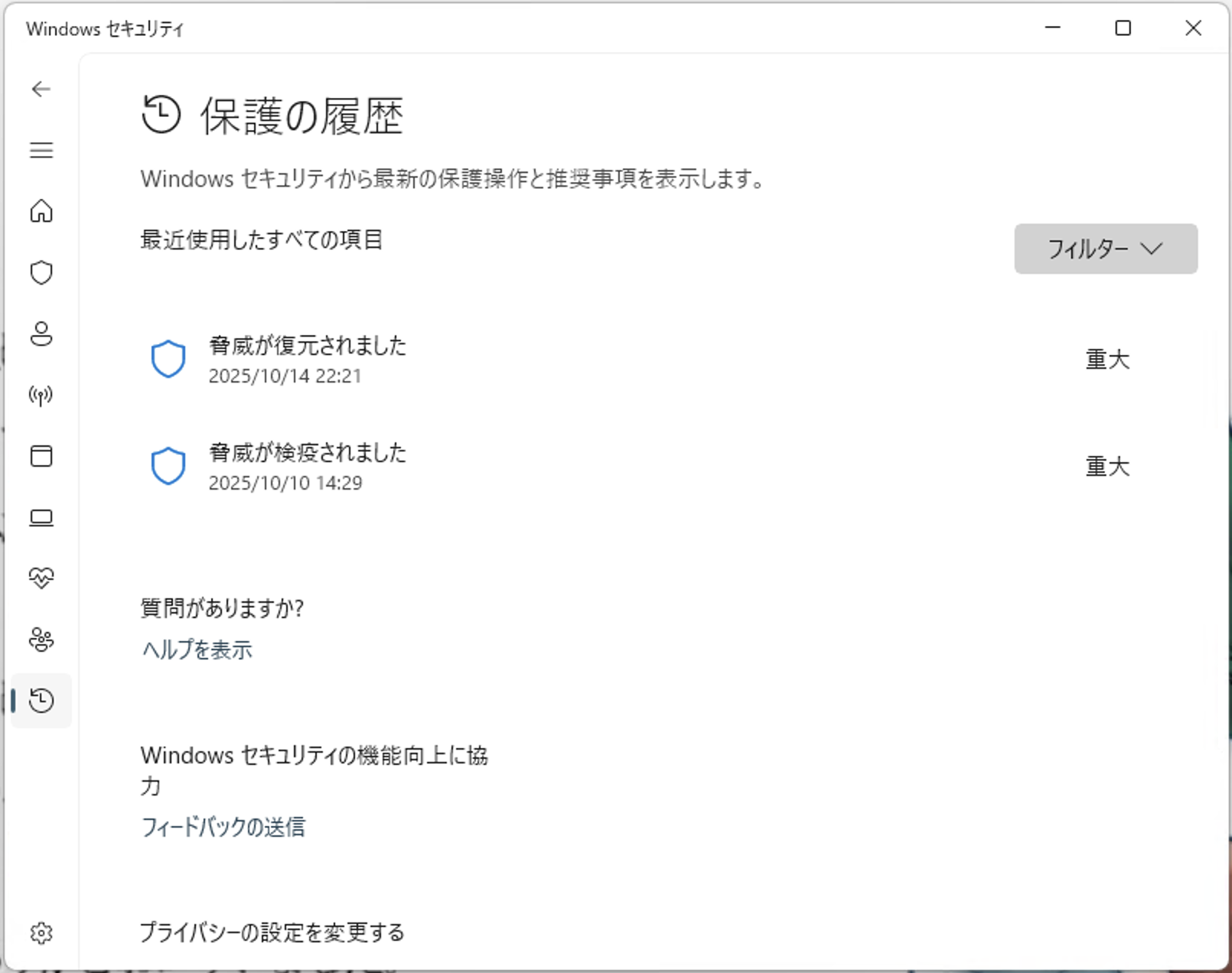Open the フィルター dropdown
Viewport: 1232px width, 973px height.
(x=1106, y=249)
